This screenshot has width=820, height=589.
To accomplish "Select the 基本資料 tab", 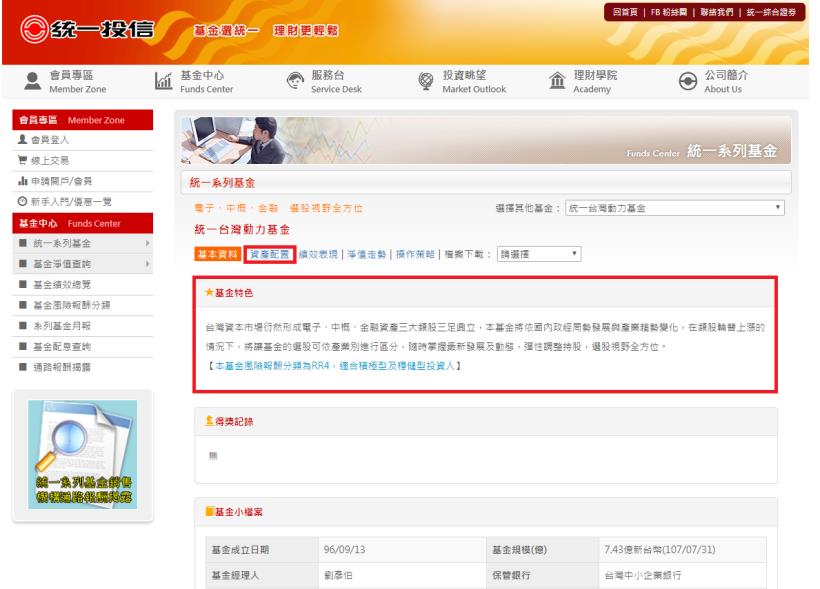I will click(217, 254).
